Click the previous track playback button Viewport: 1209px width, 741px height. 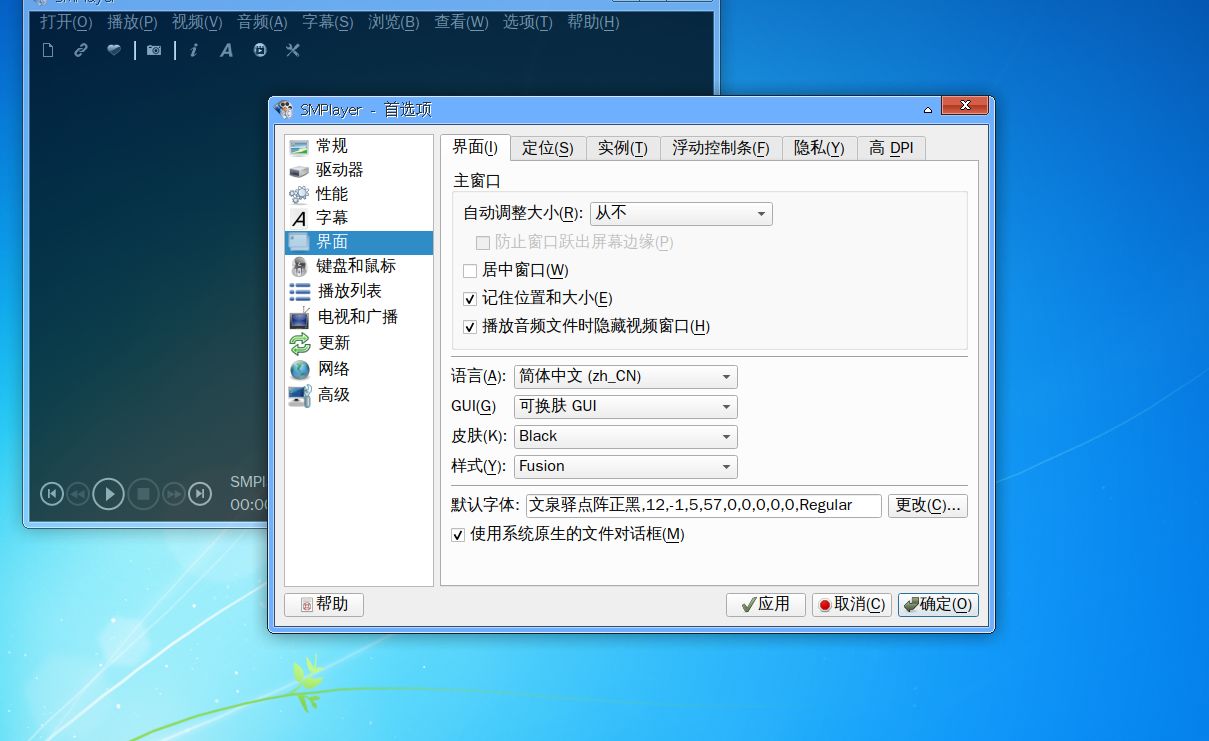52,494
